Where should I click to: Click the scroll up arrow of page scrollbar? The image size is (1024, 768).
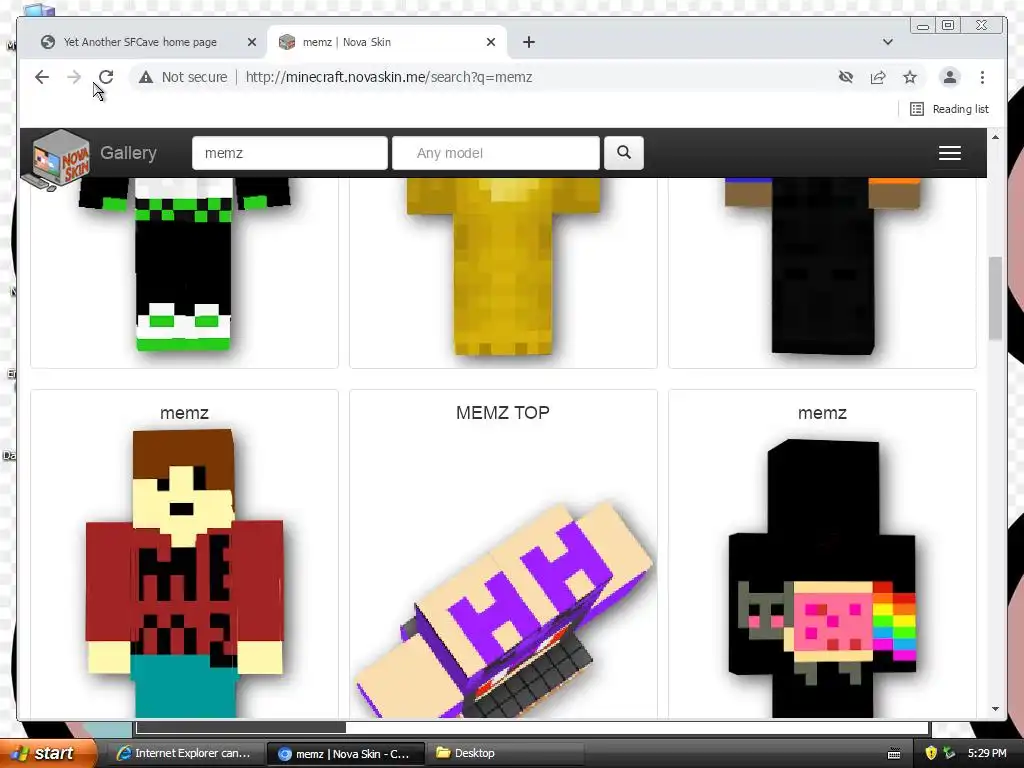click(x=995, y=137)
